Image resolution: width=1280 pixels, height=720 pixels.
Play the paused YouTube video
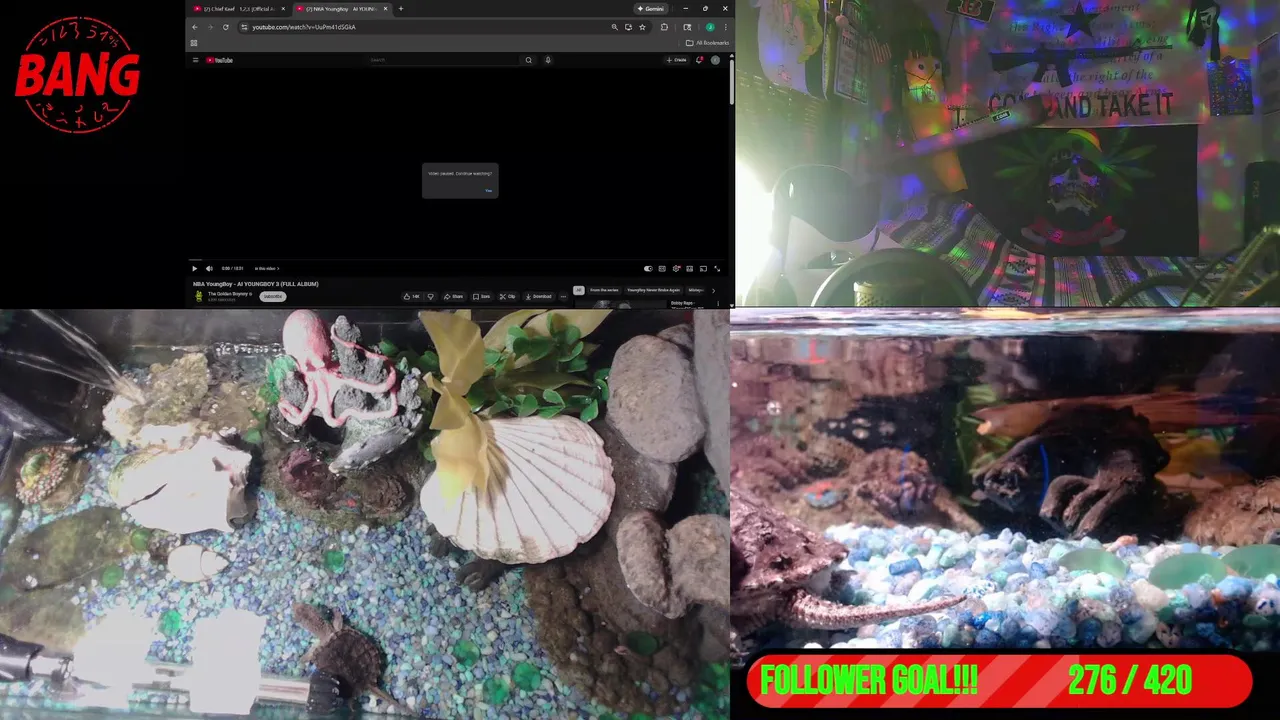(x=194, y=268)
